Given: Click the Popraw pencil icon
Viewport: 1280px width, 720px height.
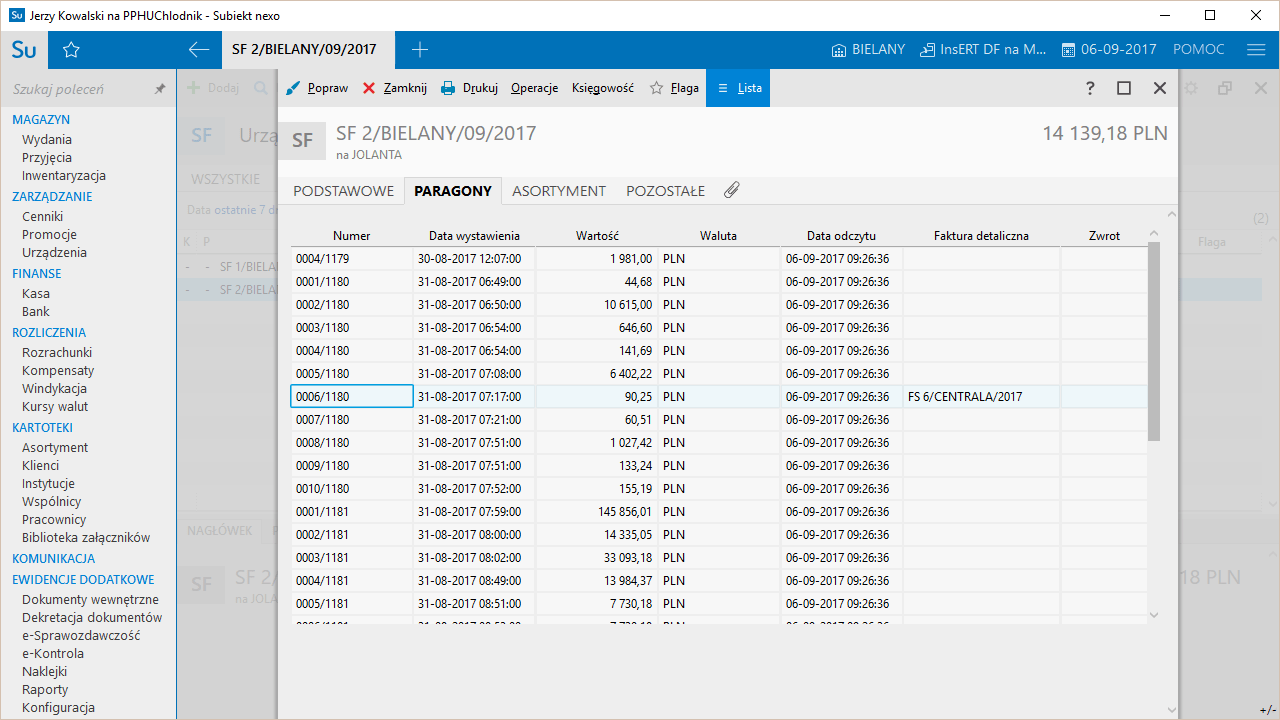Looking at the screenshot, I should [x=293, y=88].
